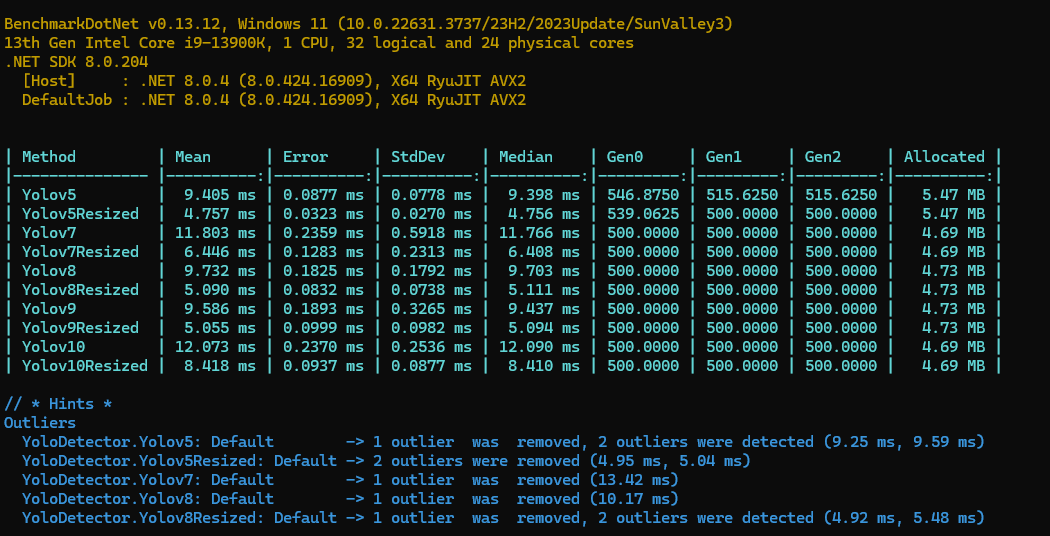The height and width of the screenshot is (536, 1050).
Task: Select the YoloDetector.Yolov8Resized: Default outlier line
Action: 504,518
